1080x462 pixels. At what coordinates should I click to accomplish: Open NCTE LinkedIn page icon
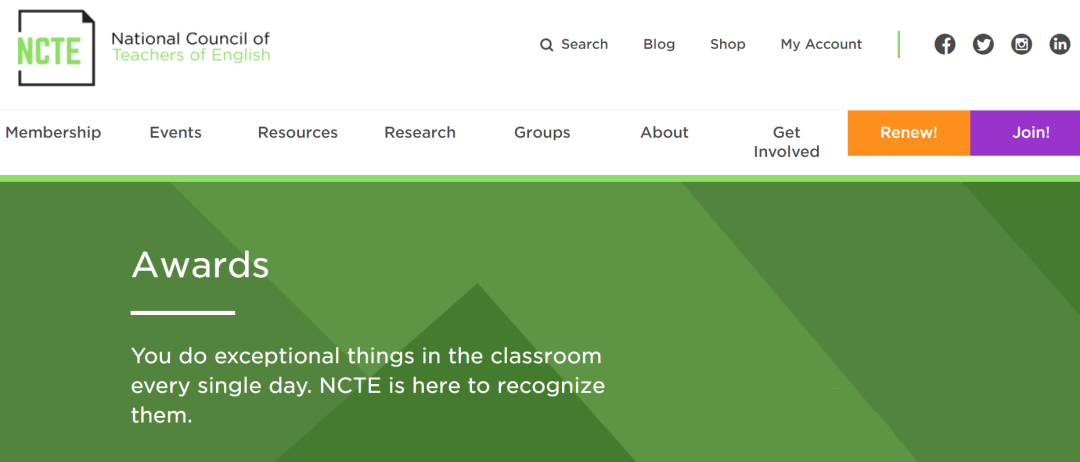[x=1059, y=44]
